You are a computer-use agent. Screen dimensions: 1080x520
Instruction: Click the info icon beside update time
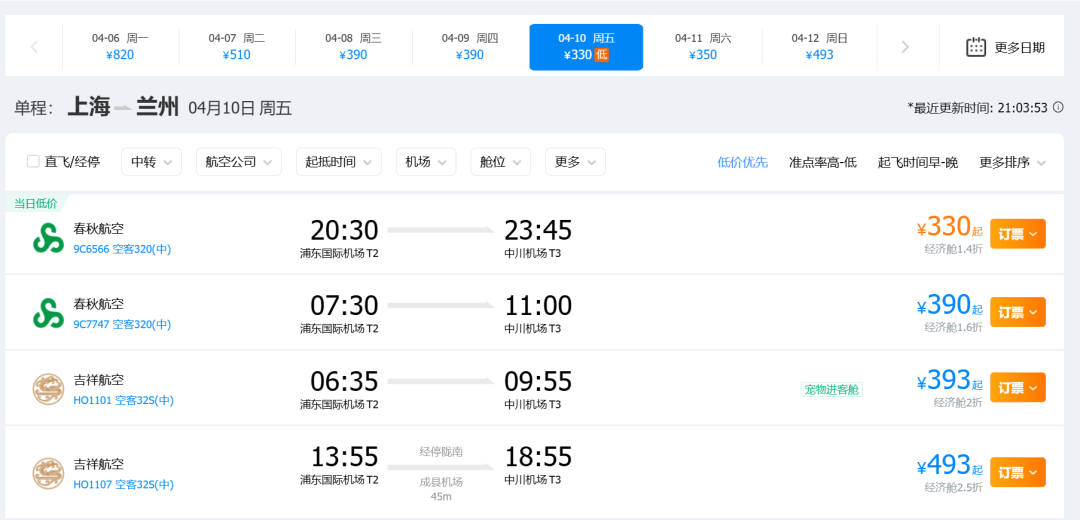[1057, 108]
